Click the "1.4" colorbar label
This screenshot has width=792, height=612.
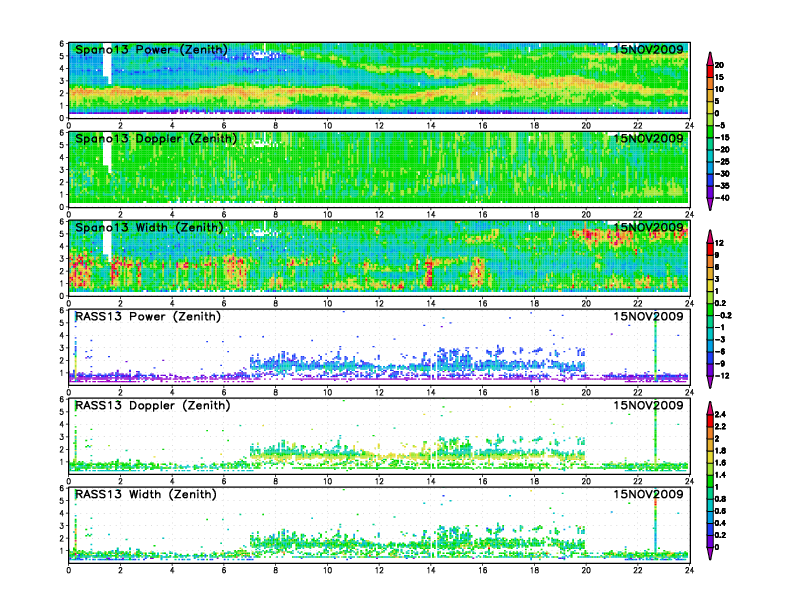[720, 475]
